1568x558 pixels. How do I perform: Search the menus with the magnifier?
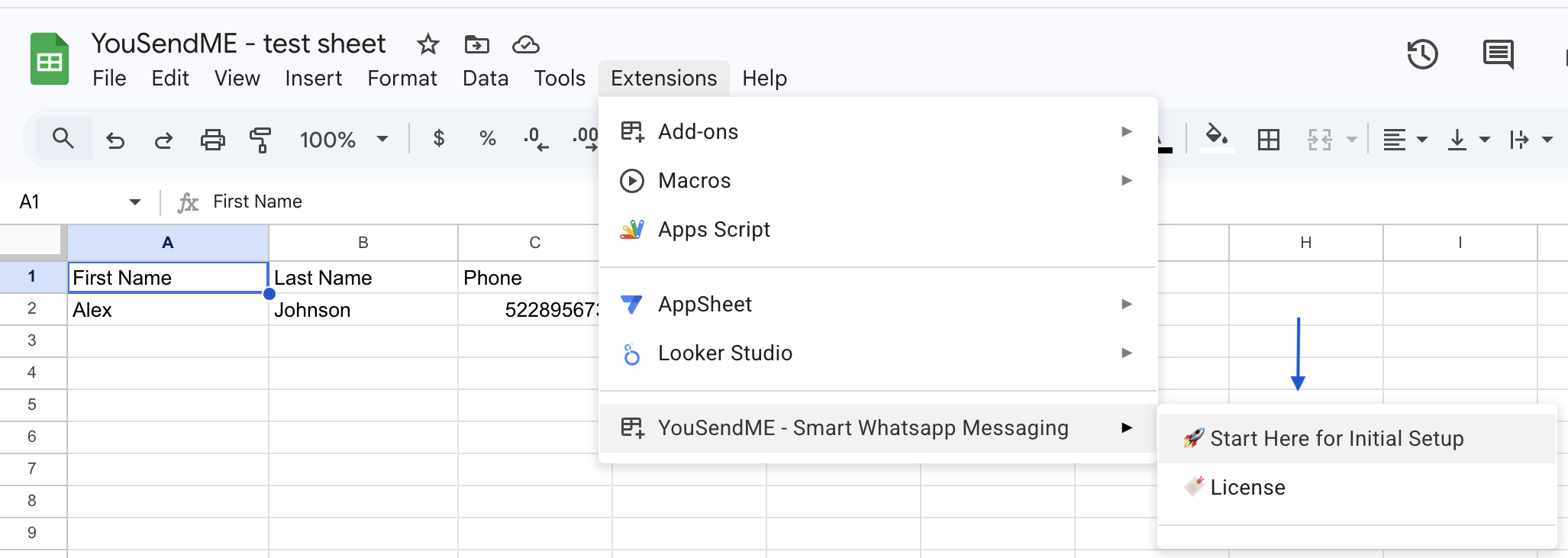(x=63, y=139)
